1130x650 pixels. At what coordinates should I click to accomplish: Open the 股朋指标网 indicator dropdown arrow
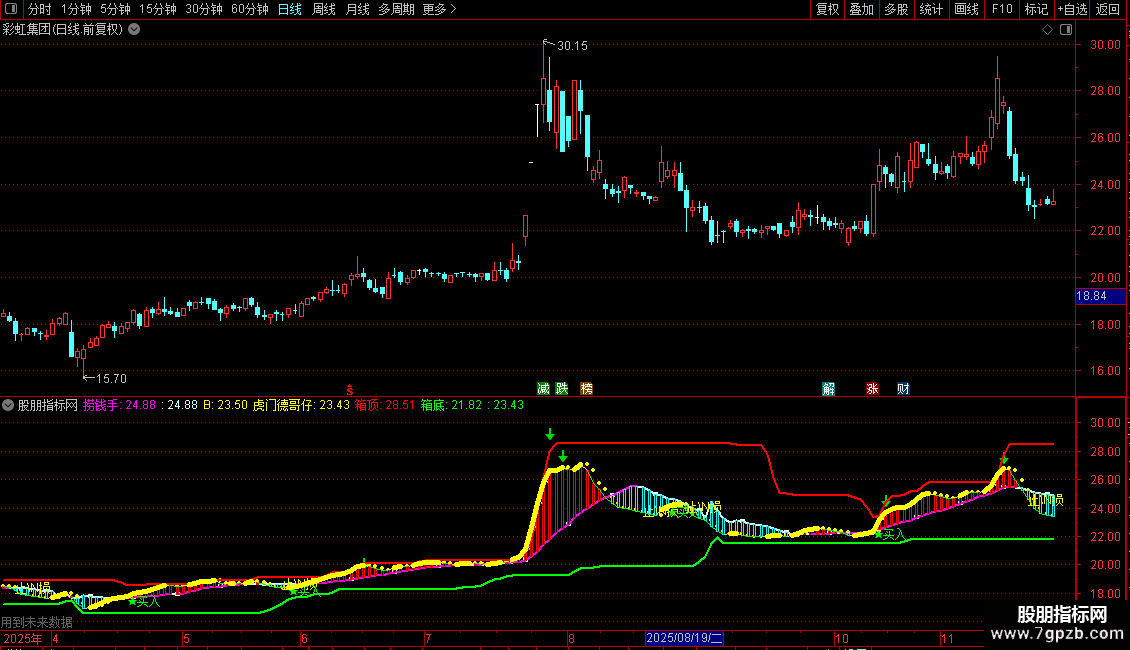click(8, 405)
